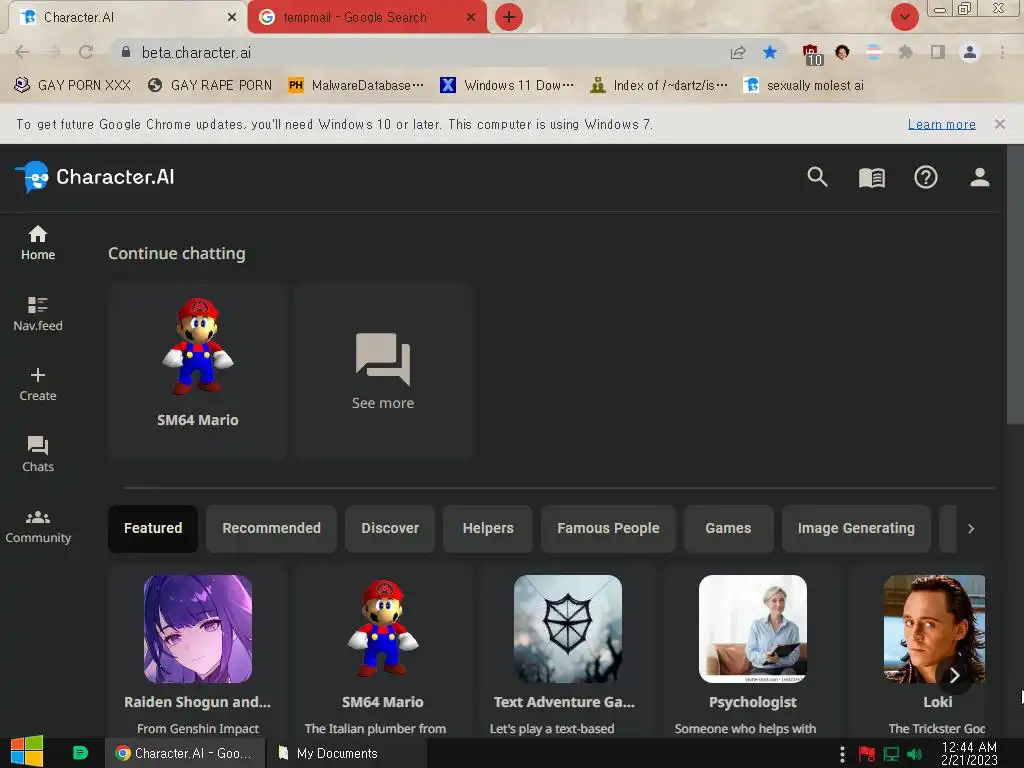Click Create plus icon in sidebar

[38, 384]
